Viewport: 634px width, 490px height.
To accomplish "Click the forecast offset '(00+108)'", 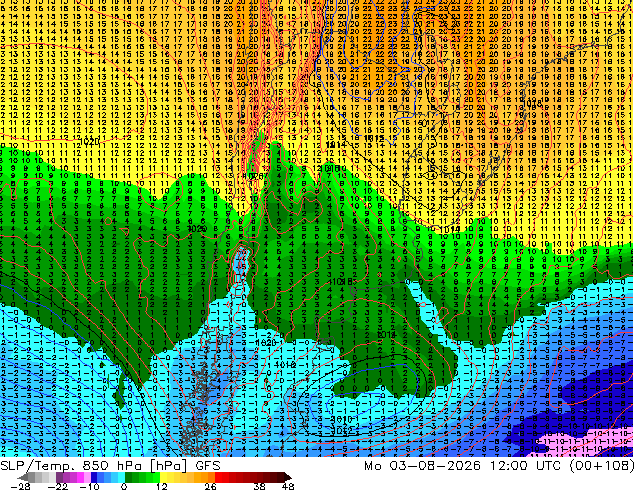I will click(x=602, y=466).
